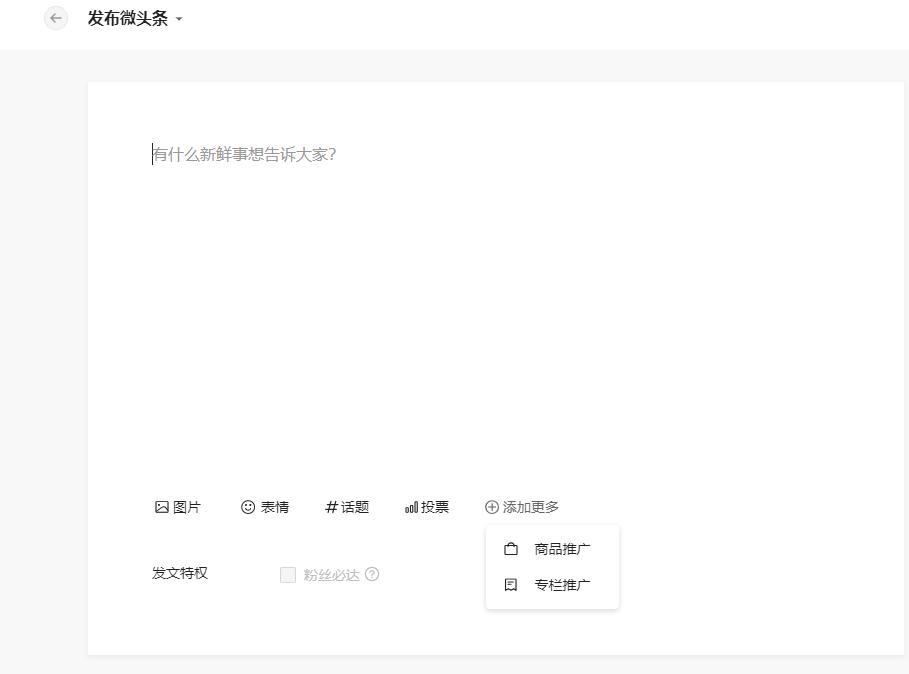909x674 pixels.
Task: Select the bar-chart poll icon beside 投票
Action: [x=410, y=507]
